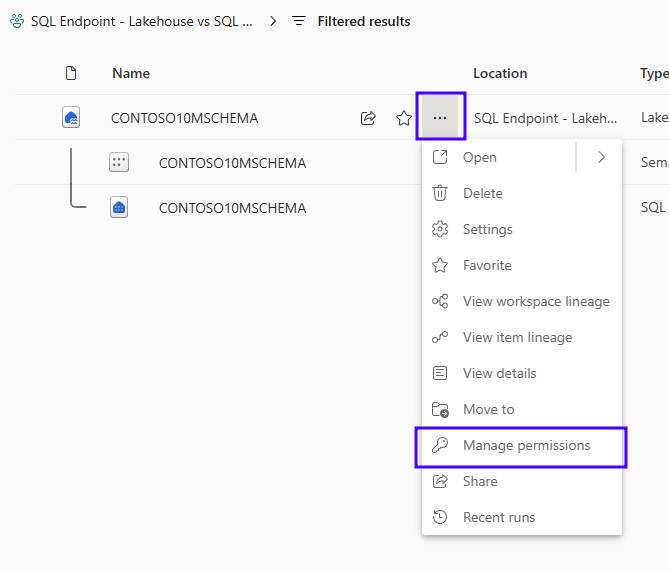Viewport: 669px width, 571px height.
Task: Click the key icon next to Manage permissions
Action: point(440,445)
